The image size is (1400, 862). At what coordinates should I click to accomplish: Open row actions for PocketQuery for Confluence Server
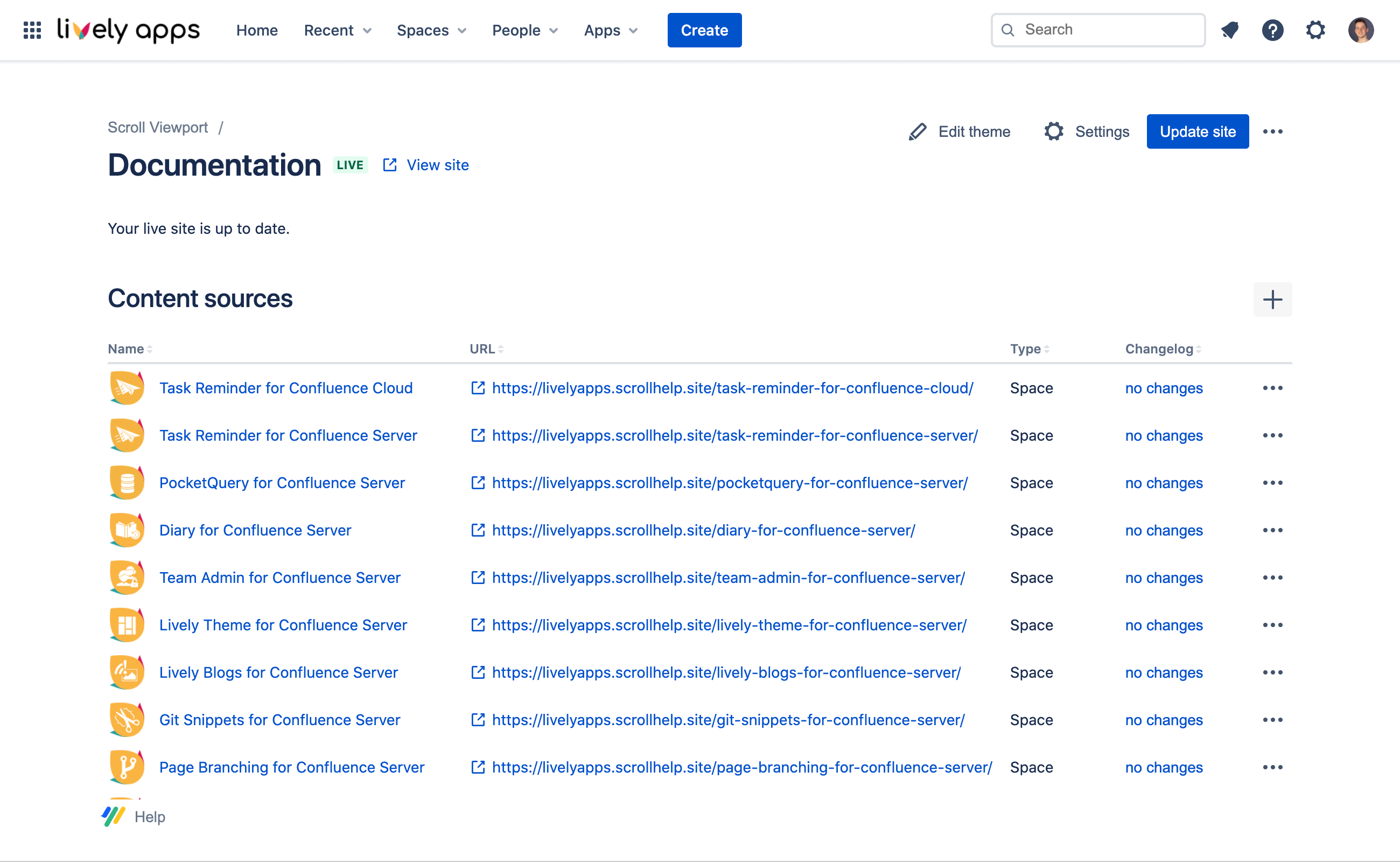1272,483
